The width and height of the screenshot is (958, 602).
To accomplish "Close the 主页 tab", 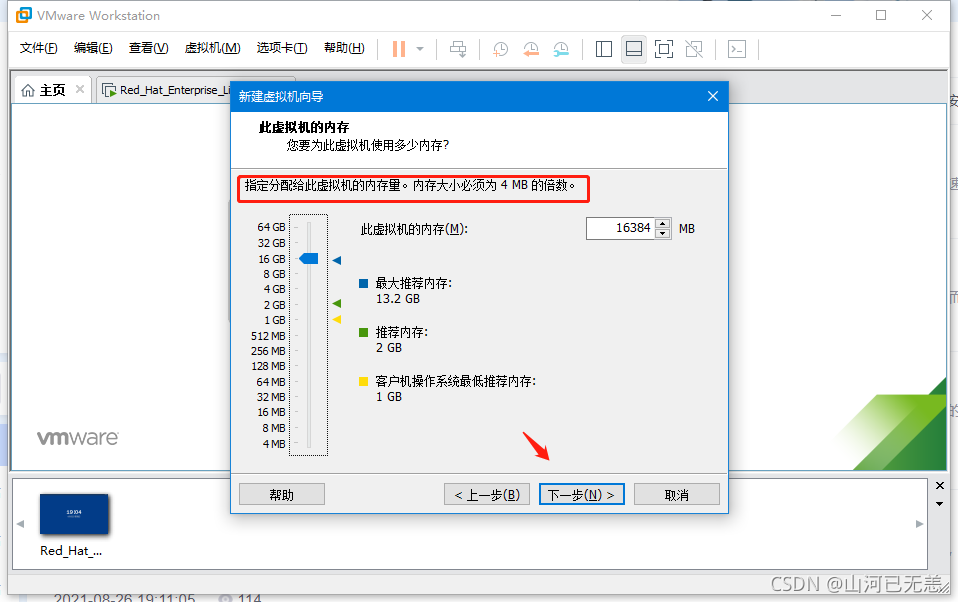I will click(80, 89).
